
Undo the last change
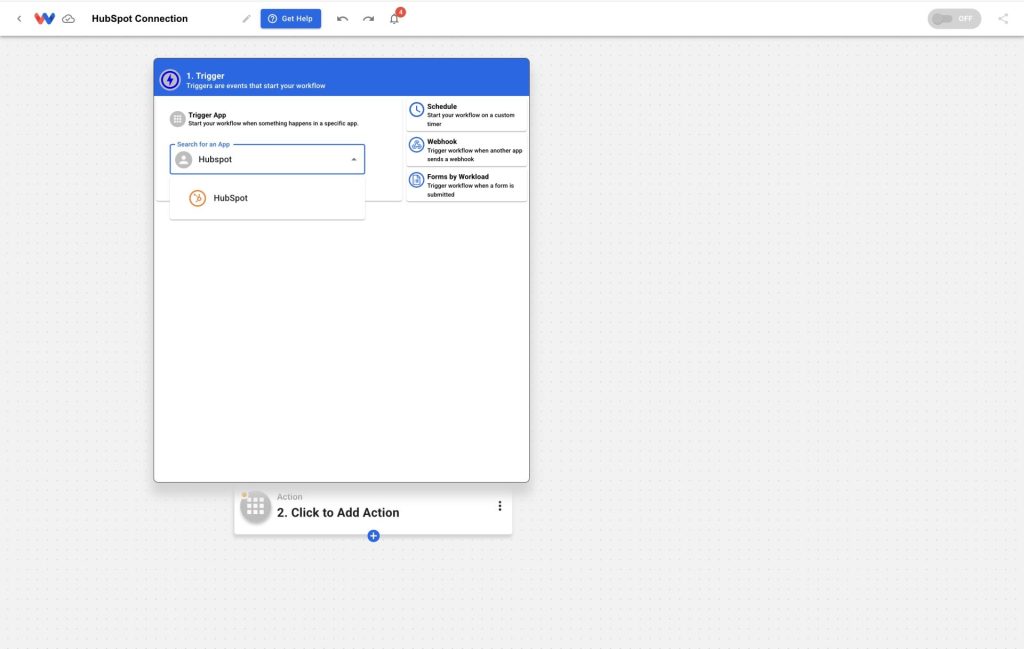click(342, 19)
